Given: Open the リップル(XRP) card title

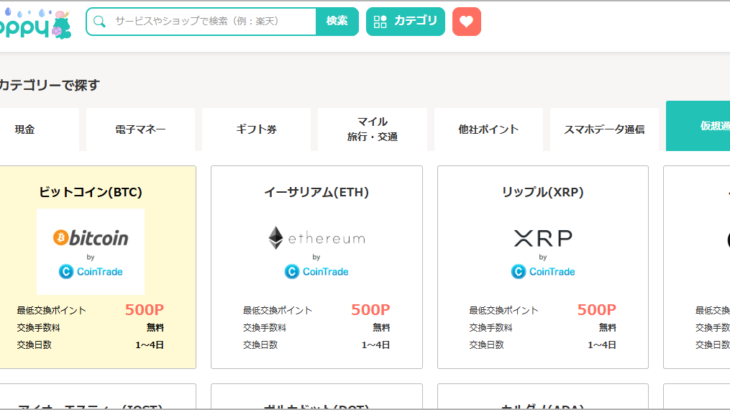Looking at the screenshot, I should [543, 192].
